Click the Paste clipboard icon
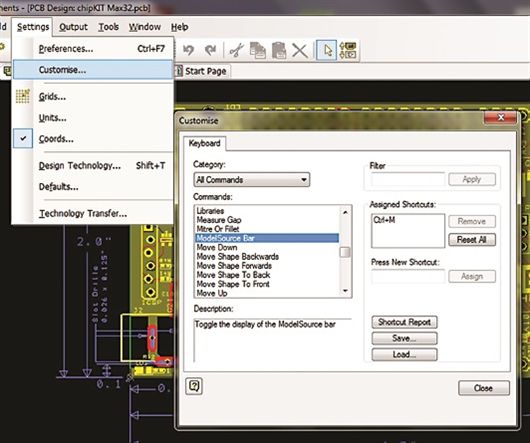Viewport: 530px width, 443px height. [279, 51]
